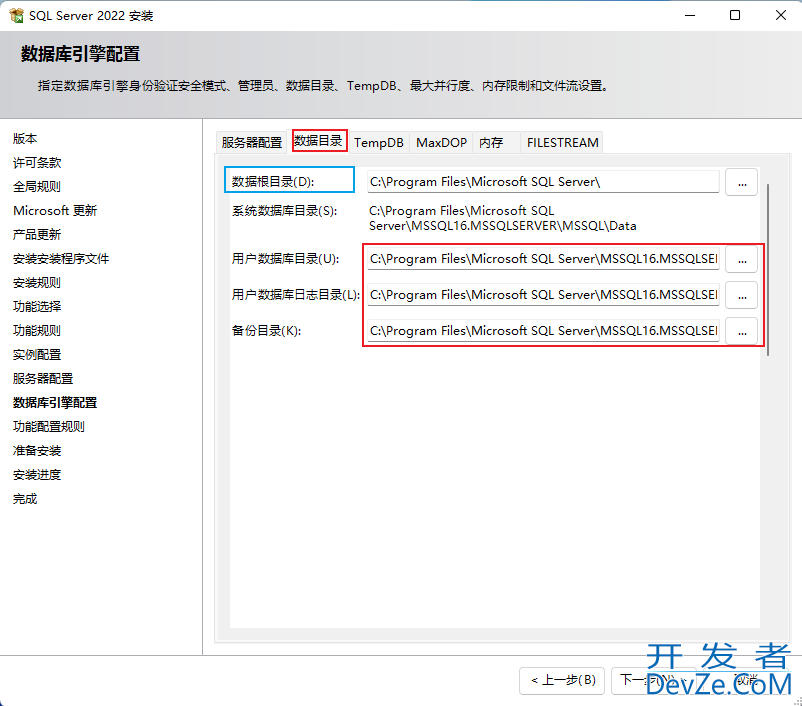
Task: Maximize the SQL Server 2022 setup window
Action: coord(735,15)
